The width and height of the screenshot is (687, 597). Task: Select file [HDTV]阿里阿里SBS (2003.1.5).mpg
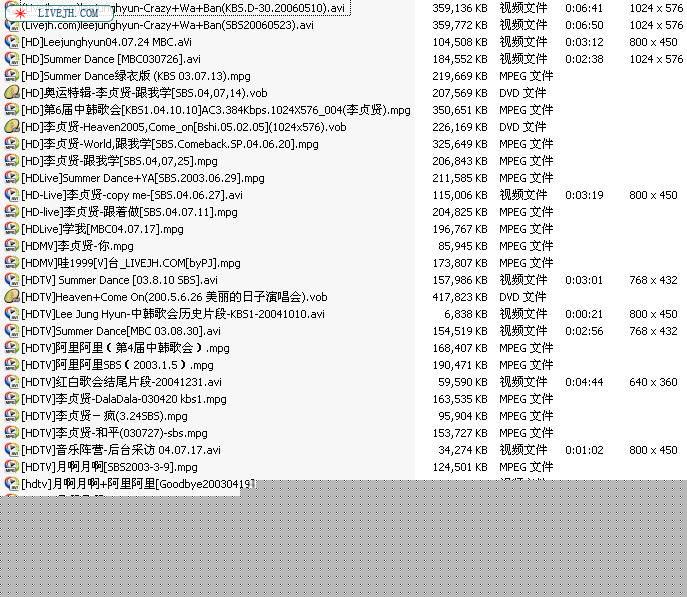pos(117,365)
